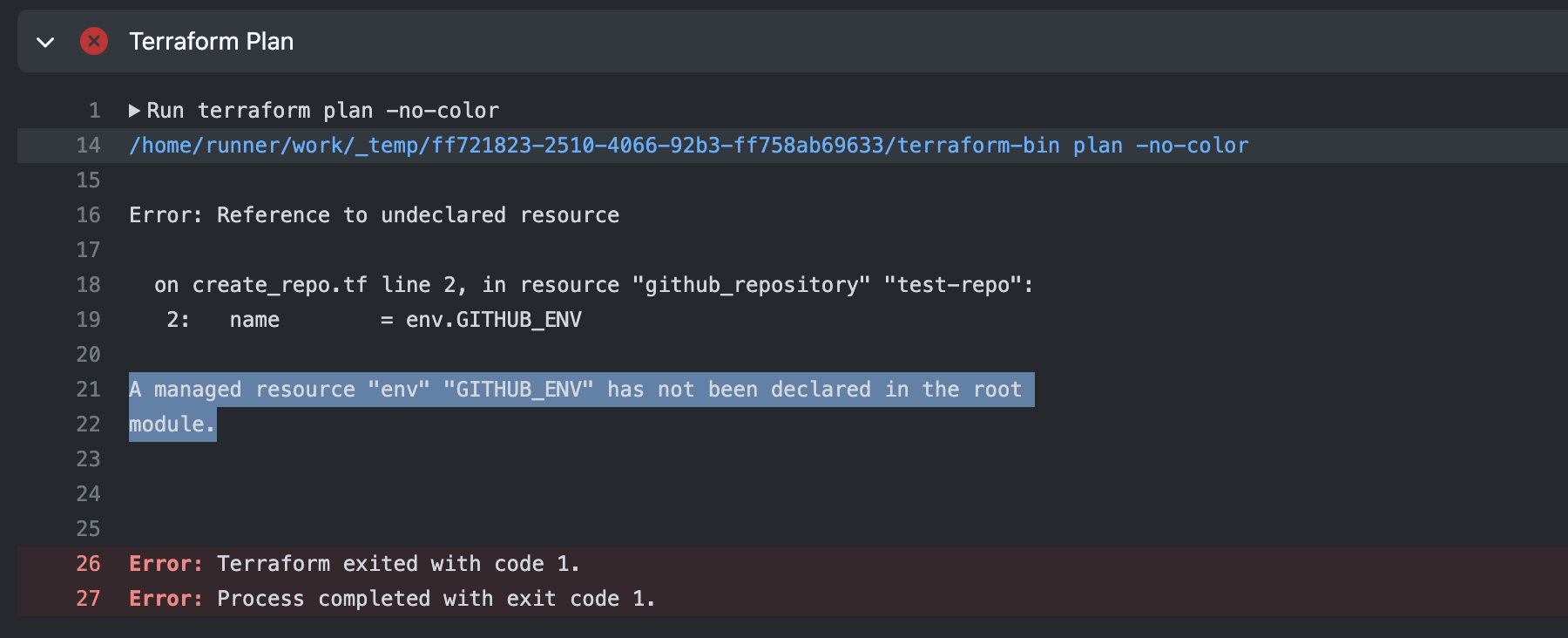Click the red failed status icon
Screen dimensions: 1568x638
point(94,41)
